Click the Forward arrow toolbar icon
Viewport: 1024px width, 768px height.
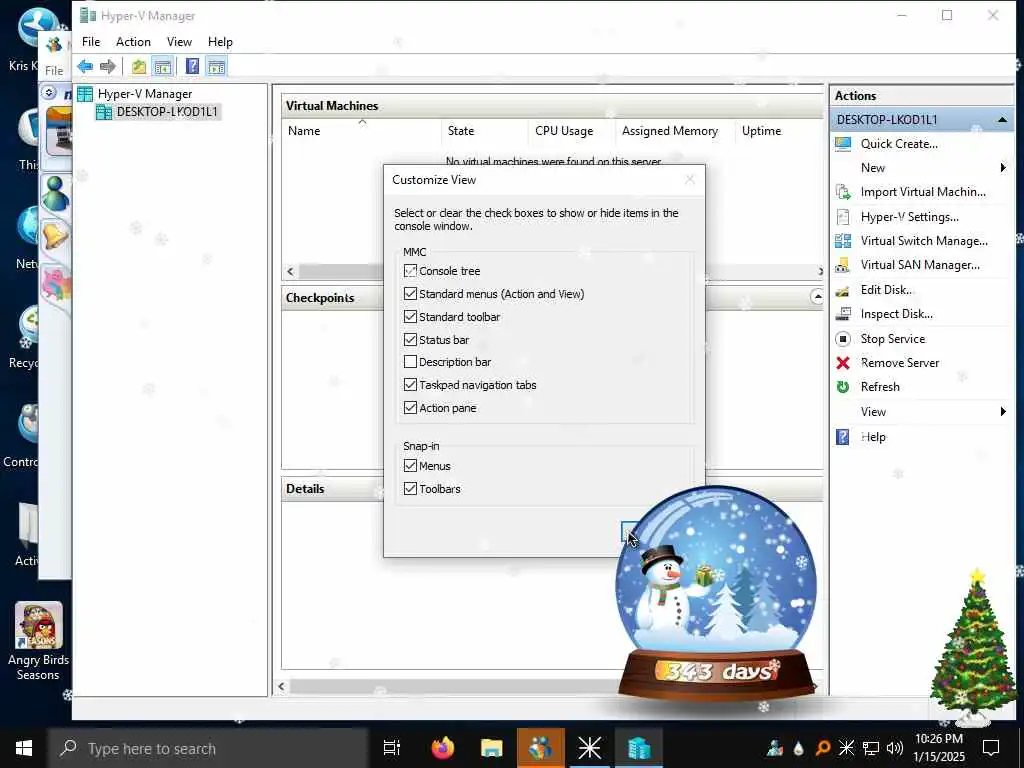point(108,66)
